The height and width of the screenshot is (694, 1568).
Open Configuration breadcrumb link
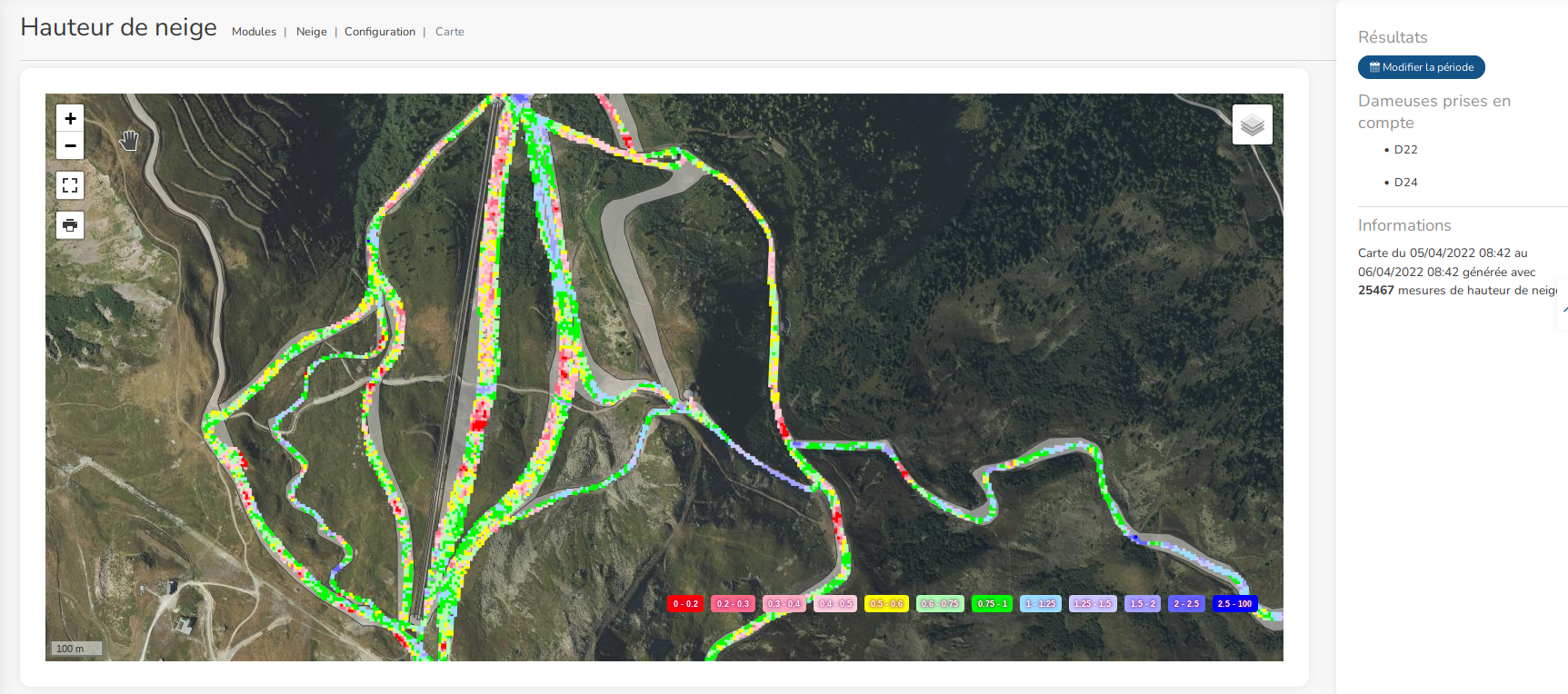(379, 32)
